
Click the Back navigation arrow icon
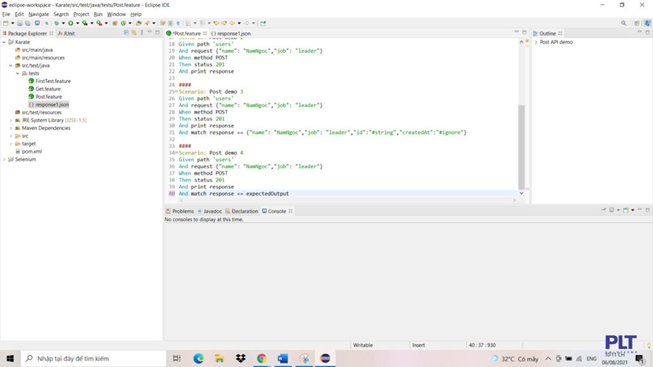pos(232,23)
